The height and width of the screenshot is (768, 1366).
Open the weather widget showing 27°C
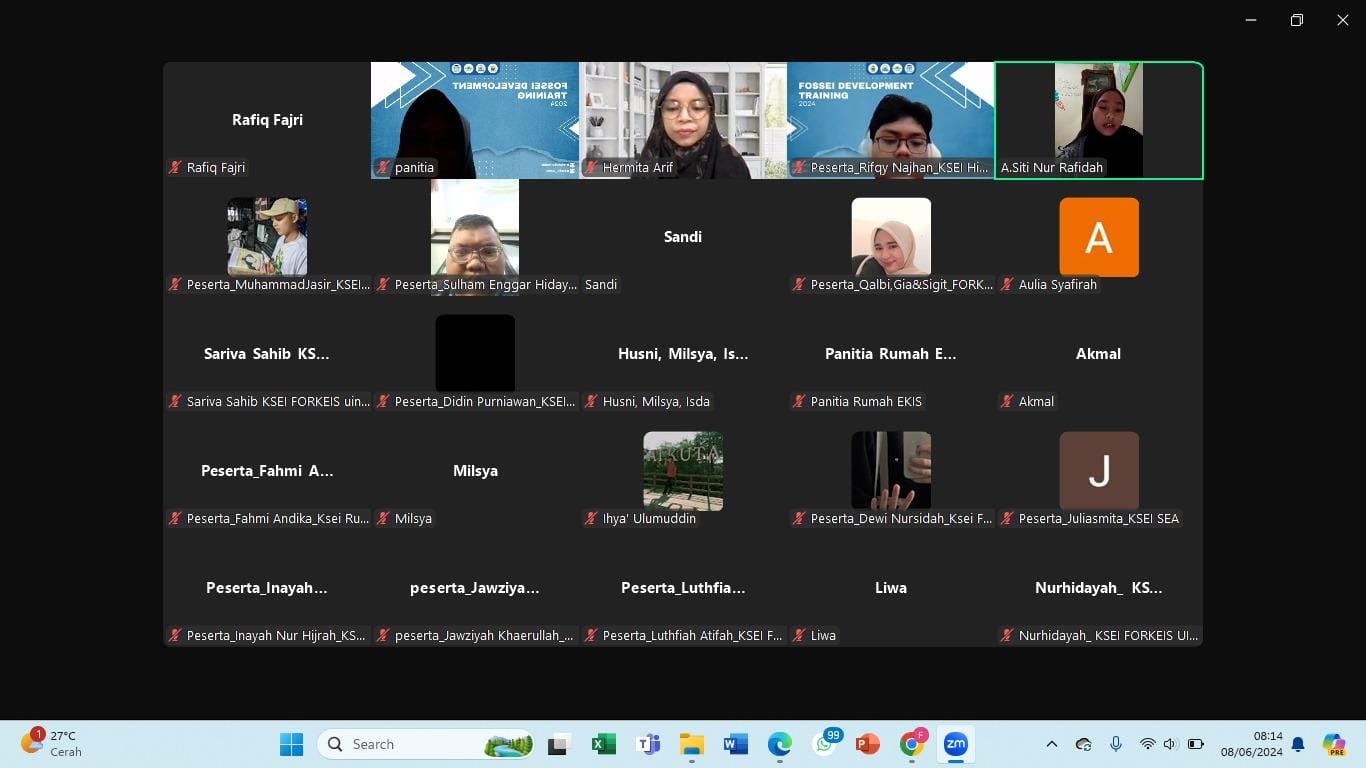(x=52, y=744)
